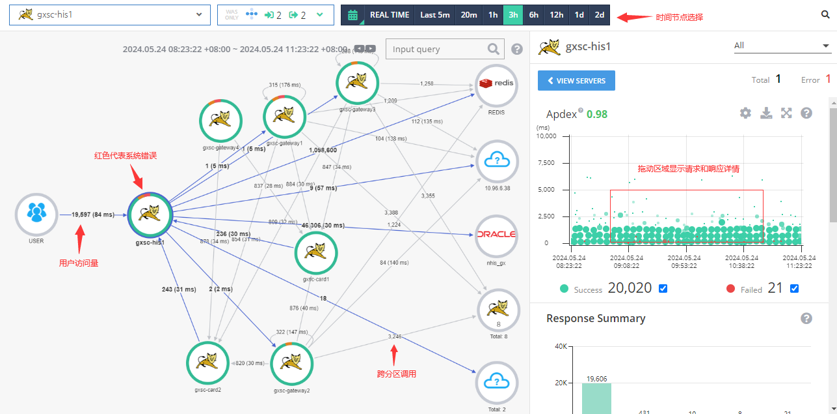Toggle the Failed checkbox
This screenshot has height=414, width=837.
click(794, 289)
